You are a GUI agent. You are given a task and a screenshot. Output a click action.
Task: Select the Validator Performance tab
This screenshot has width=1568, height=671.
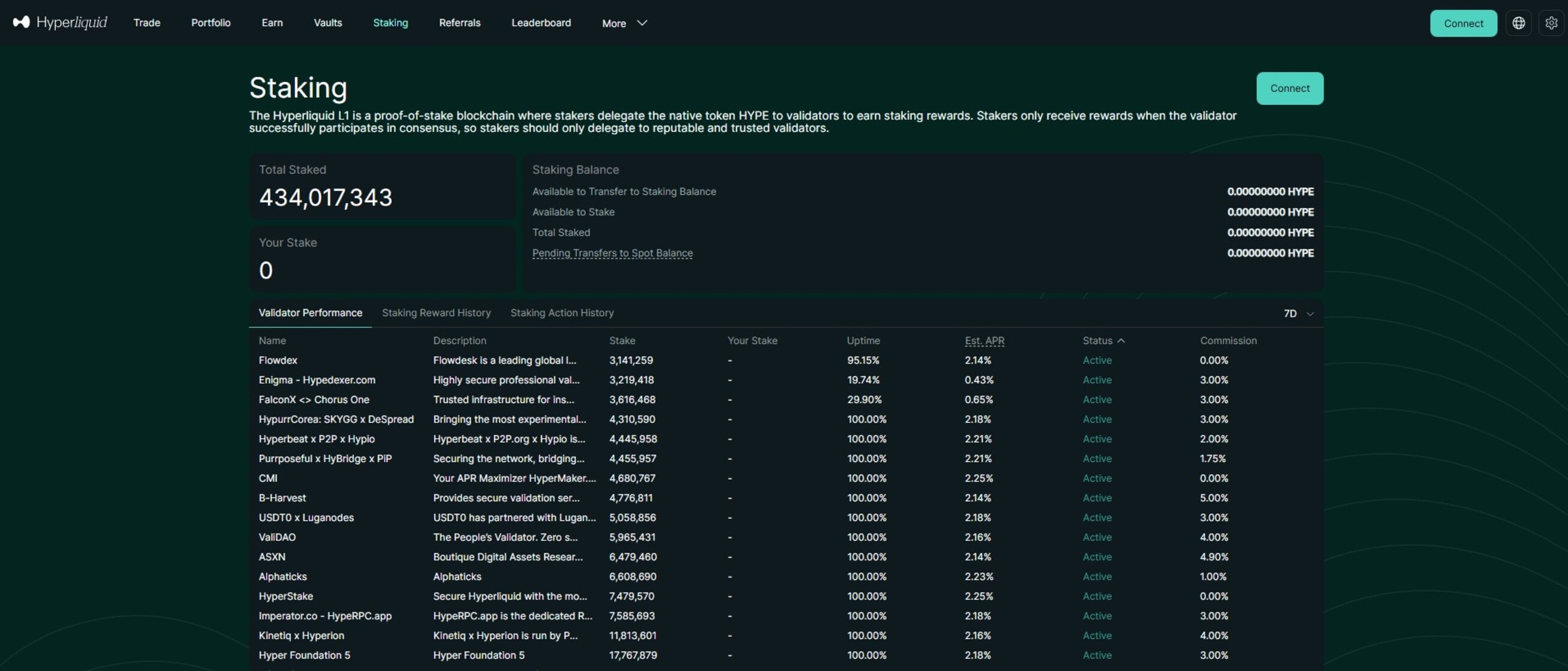click(x=311, y=312)
